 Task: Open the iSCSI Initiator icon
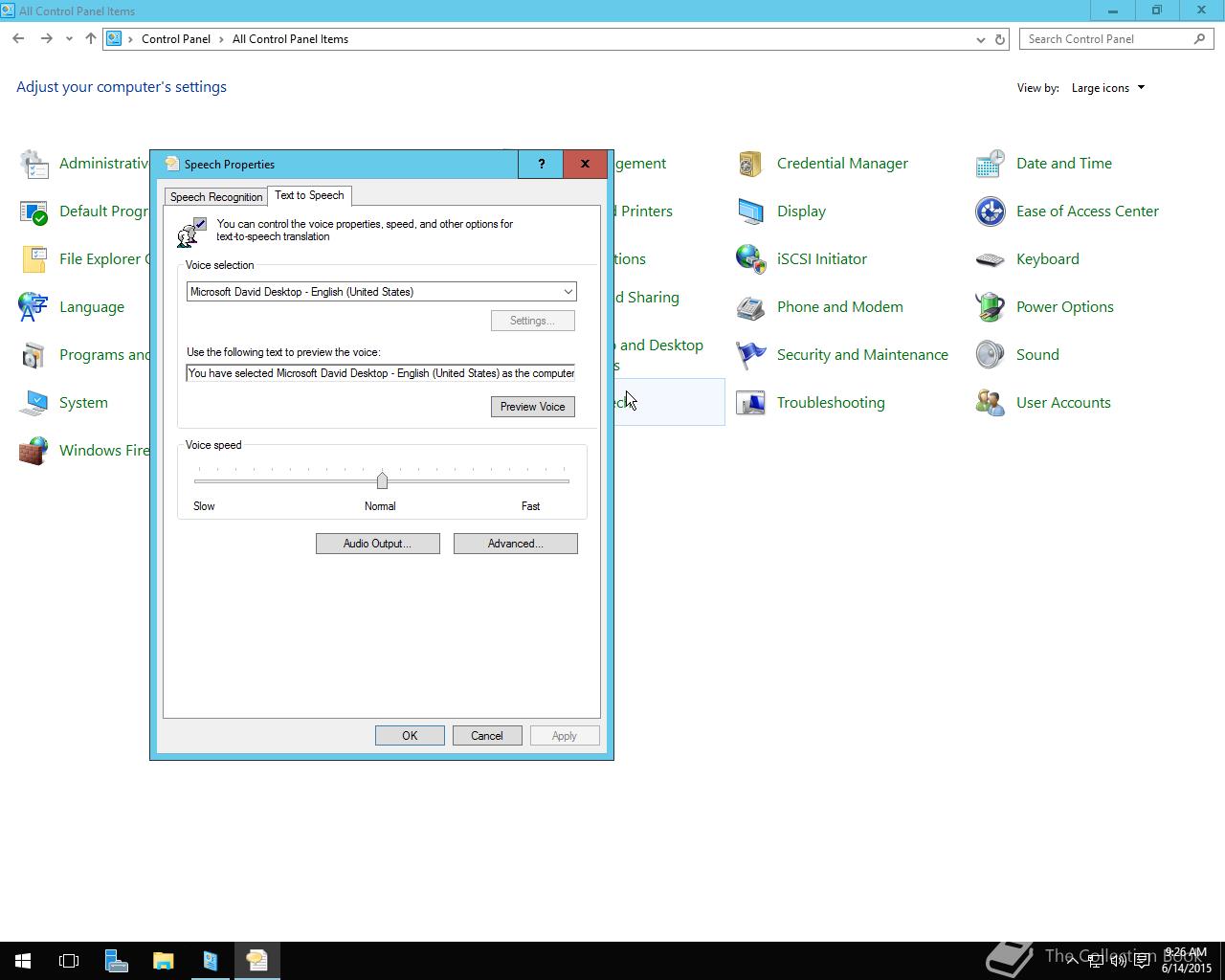tap(750, 259)
